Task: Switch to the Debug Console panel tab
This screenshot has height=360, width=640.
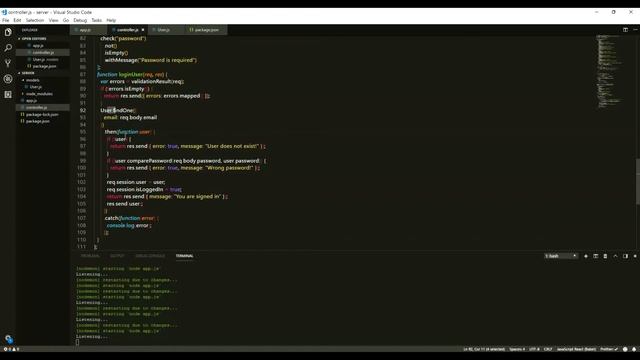Action: pyautogui.click(x=150, y=256)
